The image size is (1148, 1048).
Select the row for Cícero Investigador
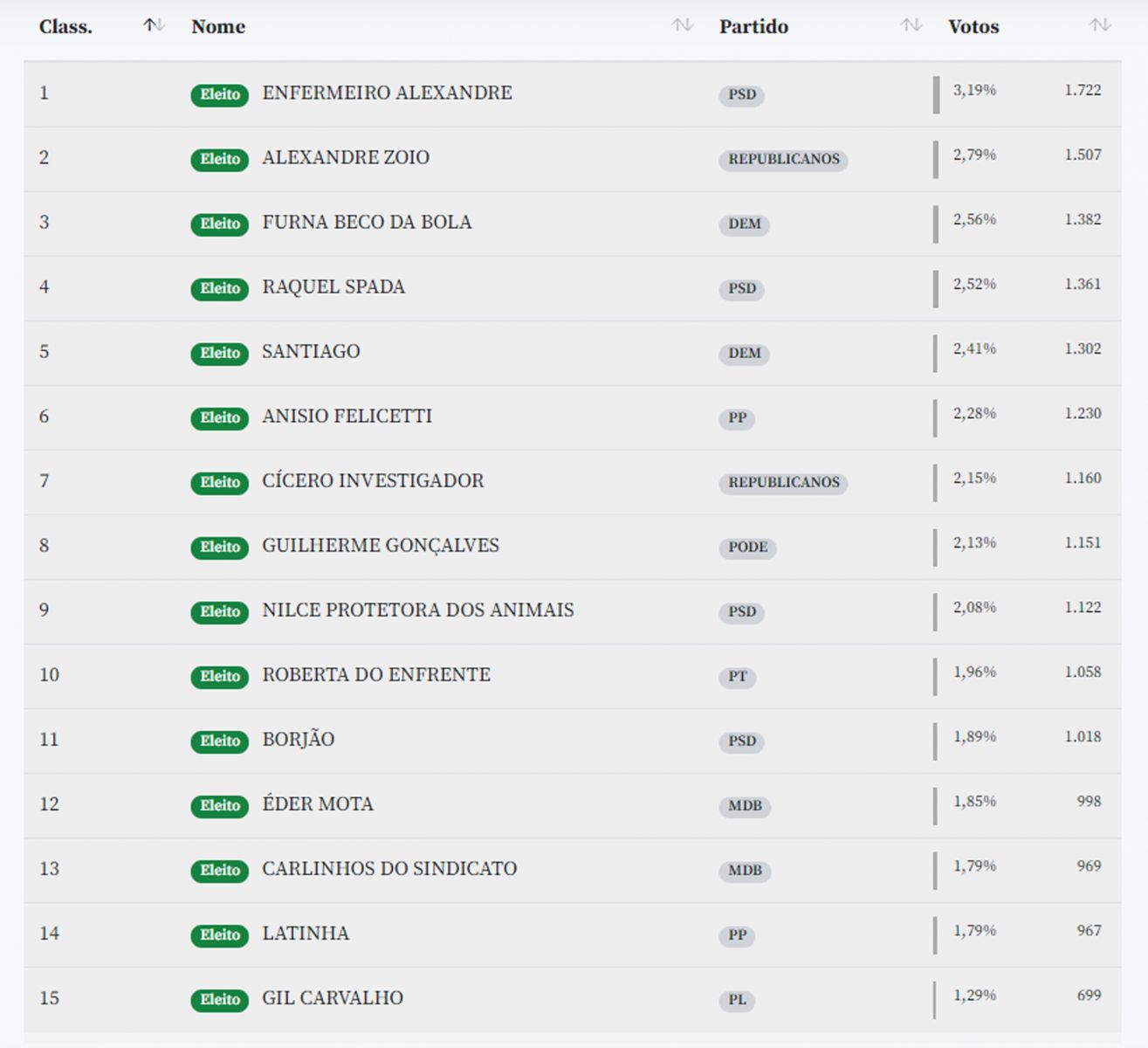tap(373, 480)
